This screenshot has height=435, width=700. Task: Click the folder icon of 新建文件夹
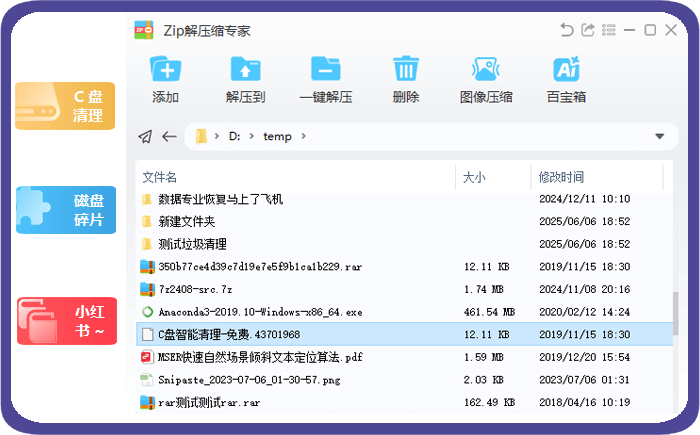147,221
